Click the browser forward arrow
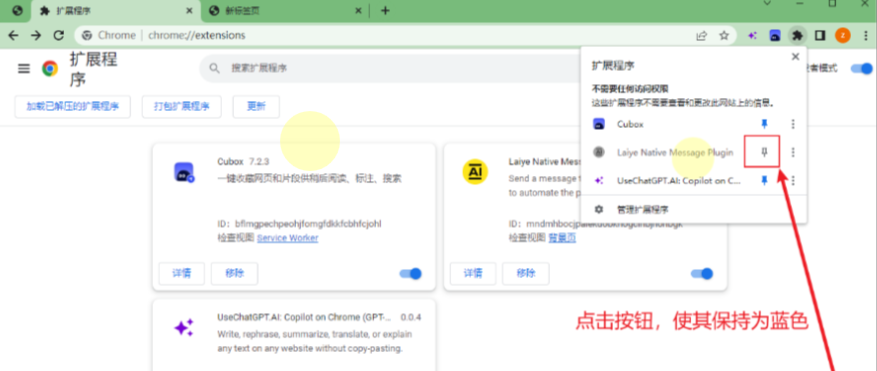The height and width of the screenshot is (371, 877). coord(36,35)
